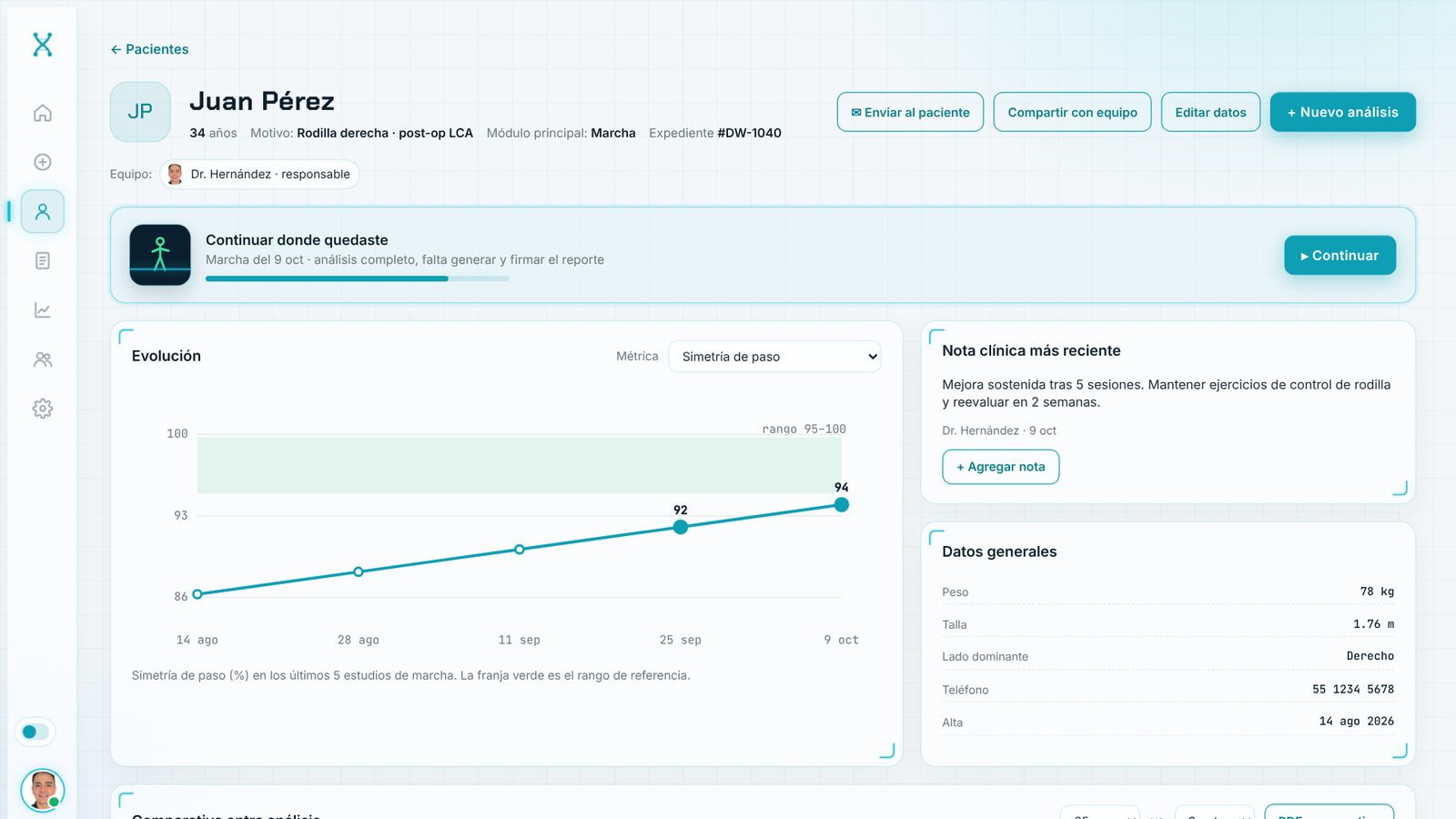Screen dimensions: 1456x819
Task: Click Continuar to resume the report
Action: click(x=1340, y=256)
